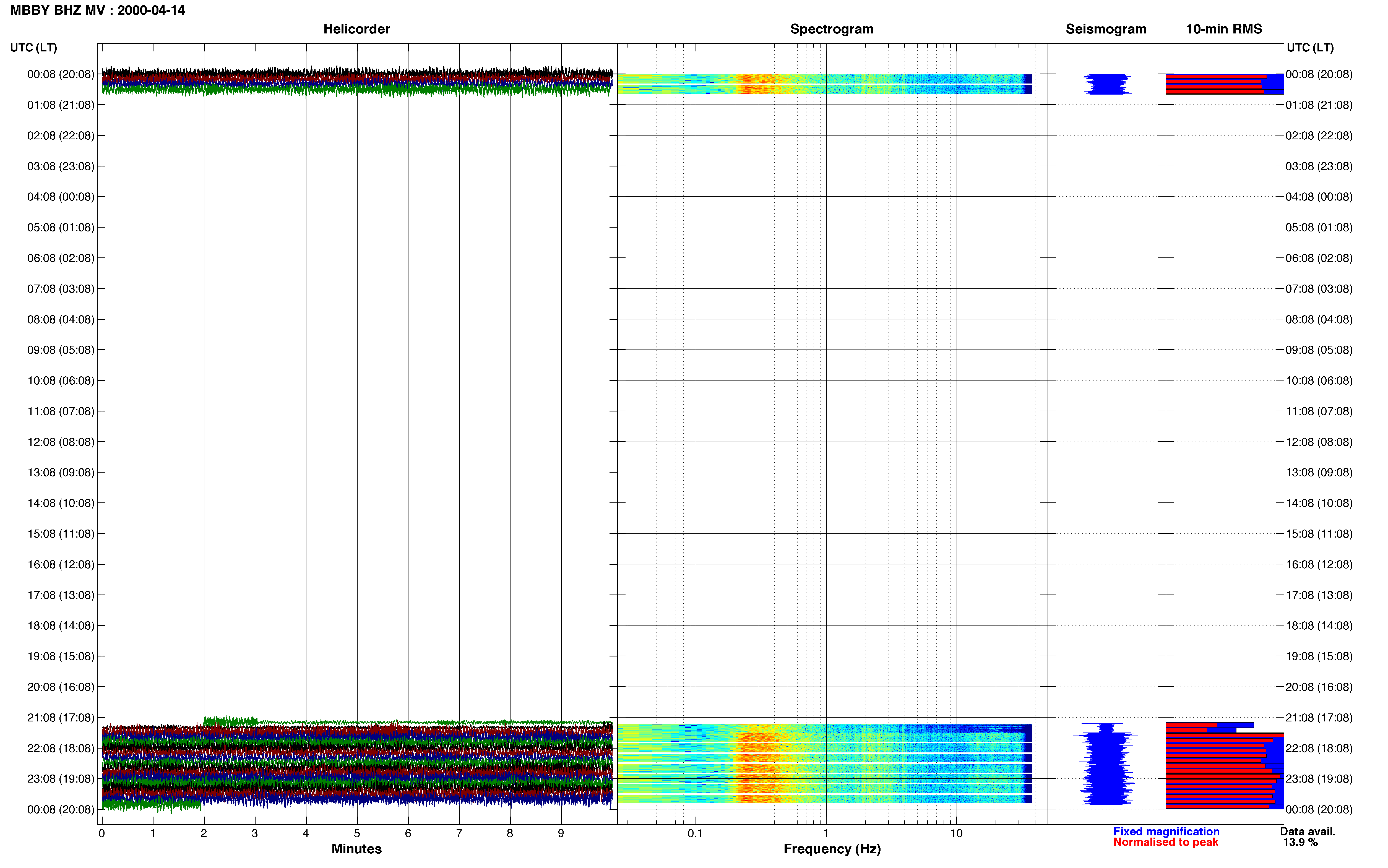Click the right '08:08 (04:08)' time label

1319,320
